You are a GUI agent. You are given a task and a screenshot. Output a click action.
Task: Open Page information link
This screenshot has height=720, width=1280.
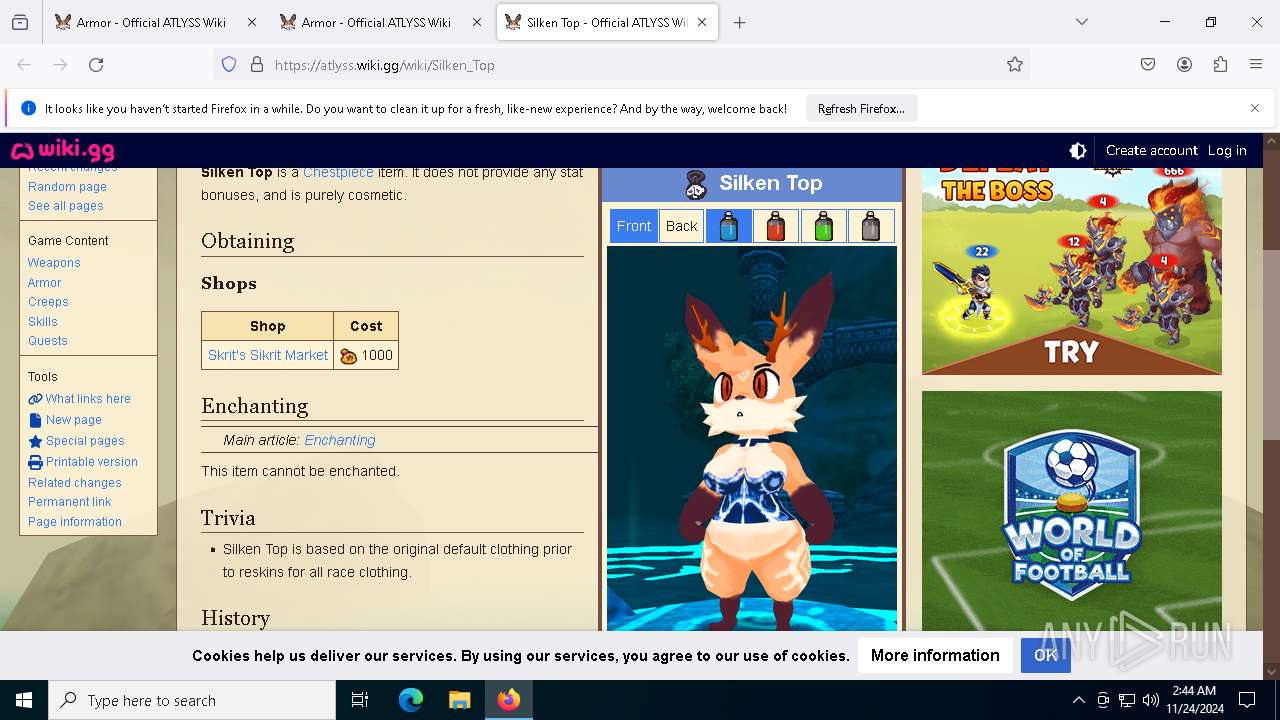click(x=75, y=522)
